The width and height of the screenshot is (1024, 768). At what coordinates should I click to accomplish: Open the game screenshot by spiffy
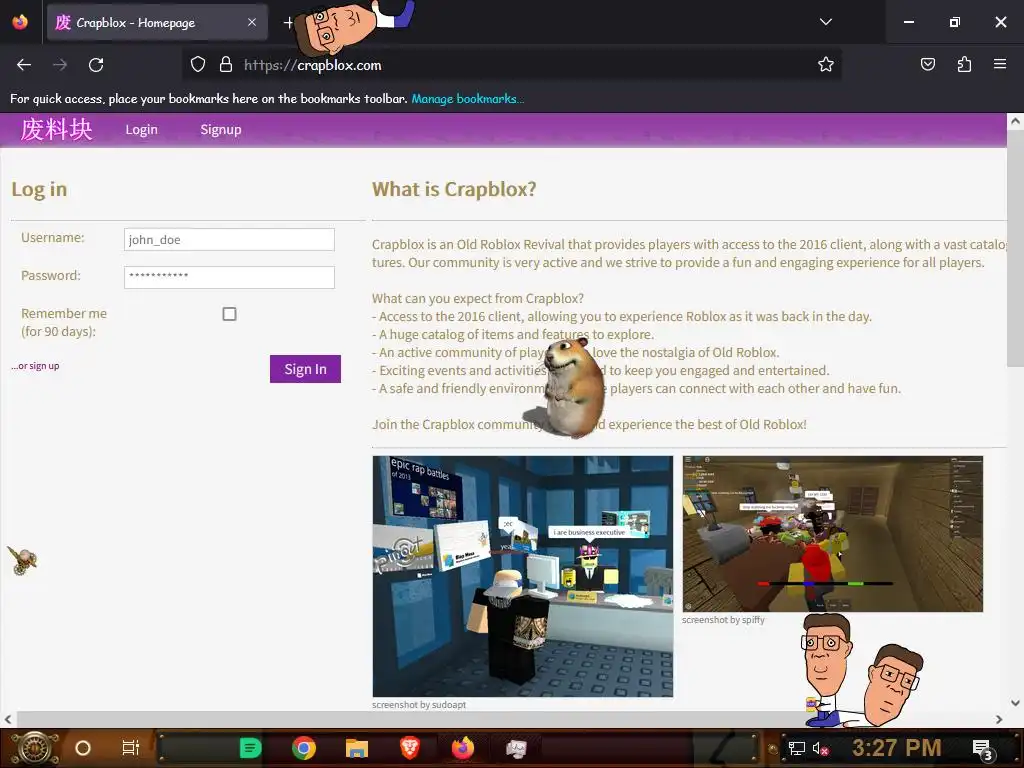tap(833, 534)
